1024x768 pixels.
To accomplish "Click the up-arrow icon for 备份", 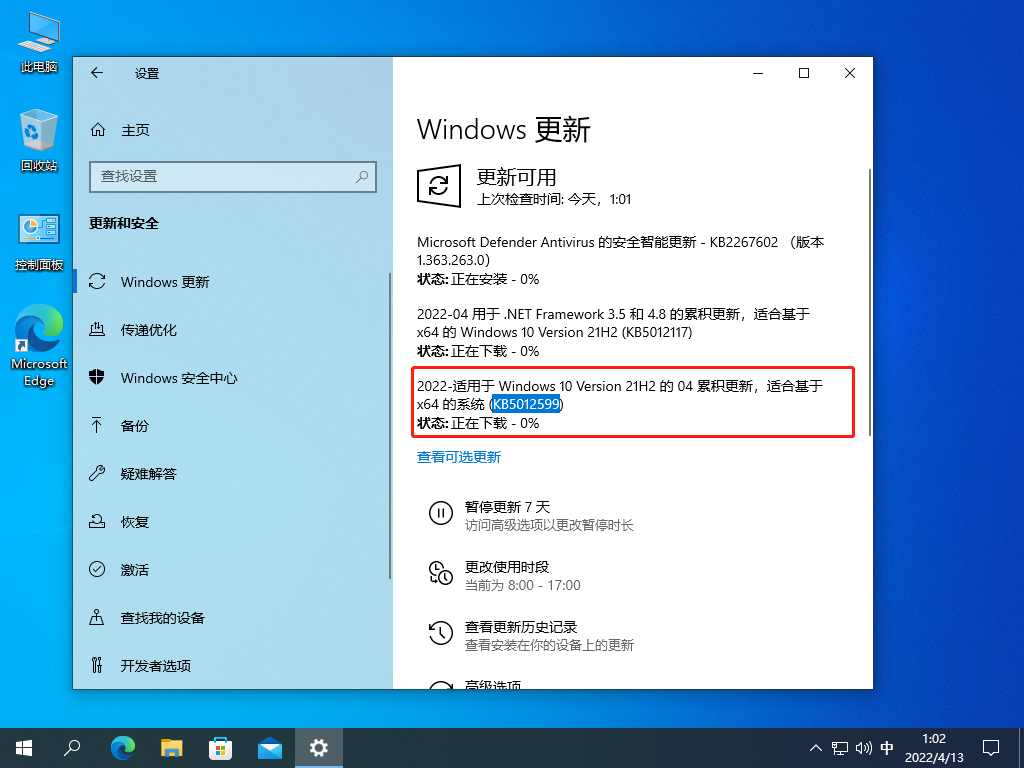I will pos(97,425).
